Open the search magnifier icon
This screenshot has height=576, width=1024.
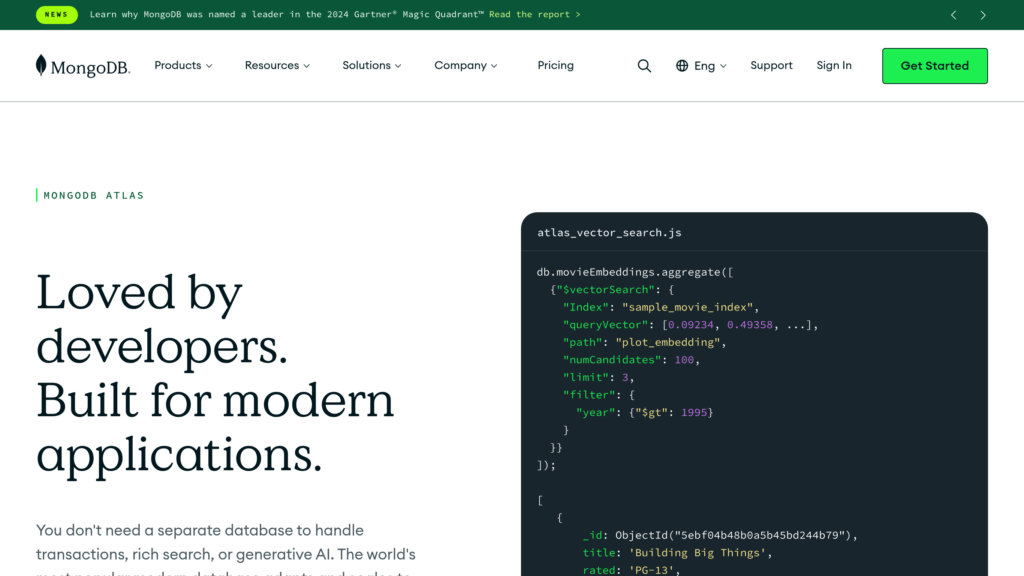pyautogui.click(x=644, y=66)
